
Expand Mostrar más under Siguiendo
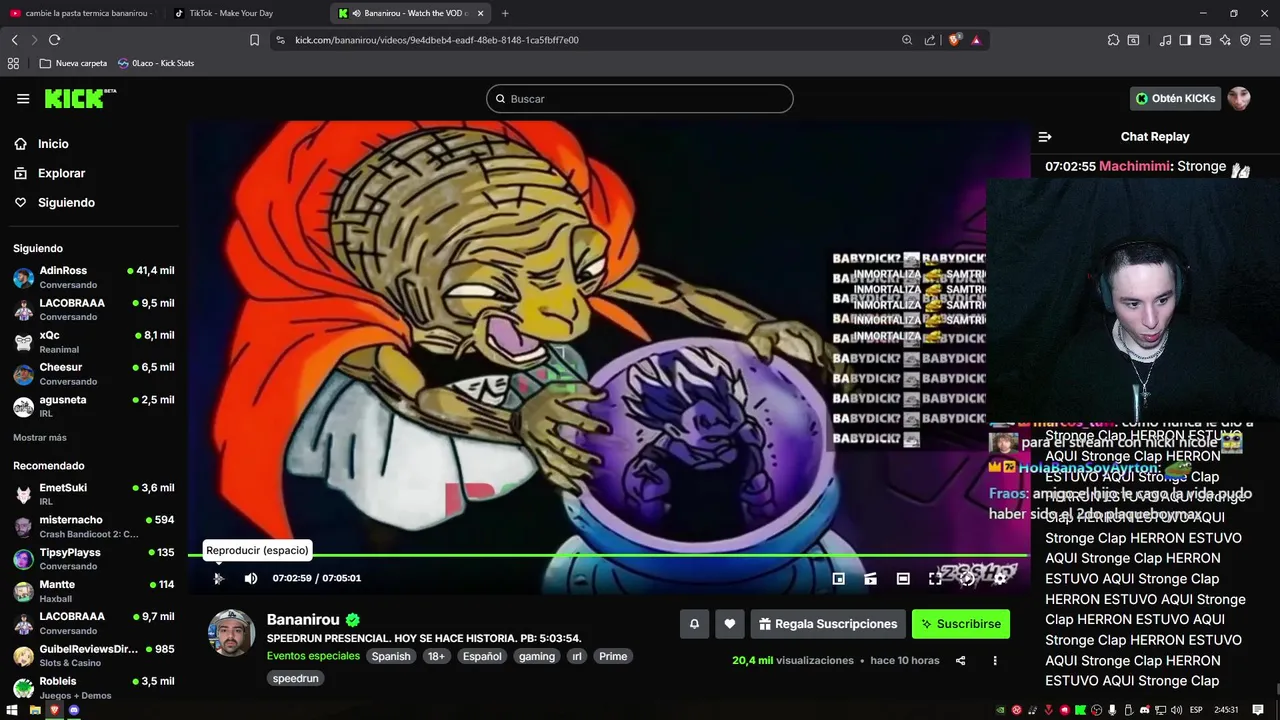(x=40, y=438)
